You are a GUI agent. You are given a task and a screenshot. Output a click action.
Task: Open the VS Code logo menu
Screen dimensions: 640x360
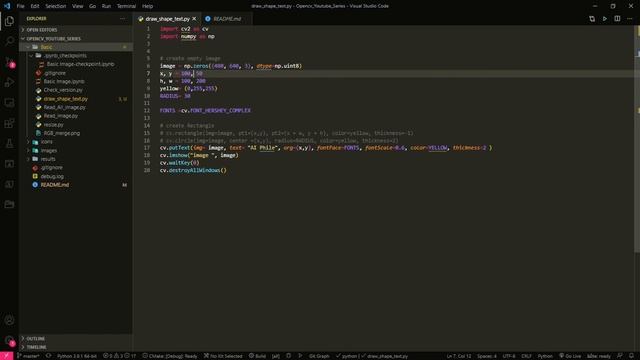7,6
